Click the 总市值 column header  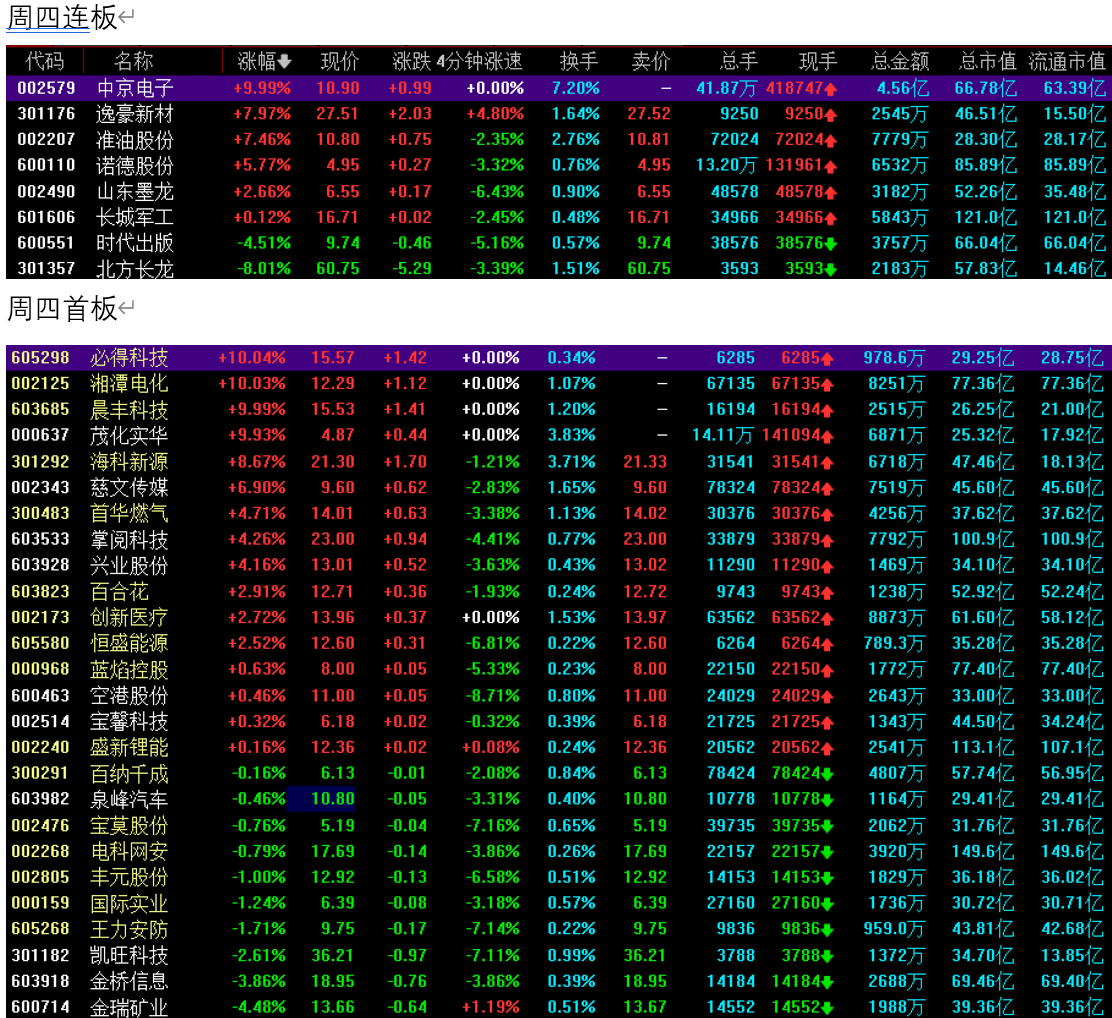(987, 62)
